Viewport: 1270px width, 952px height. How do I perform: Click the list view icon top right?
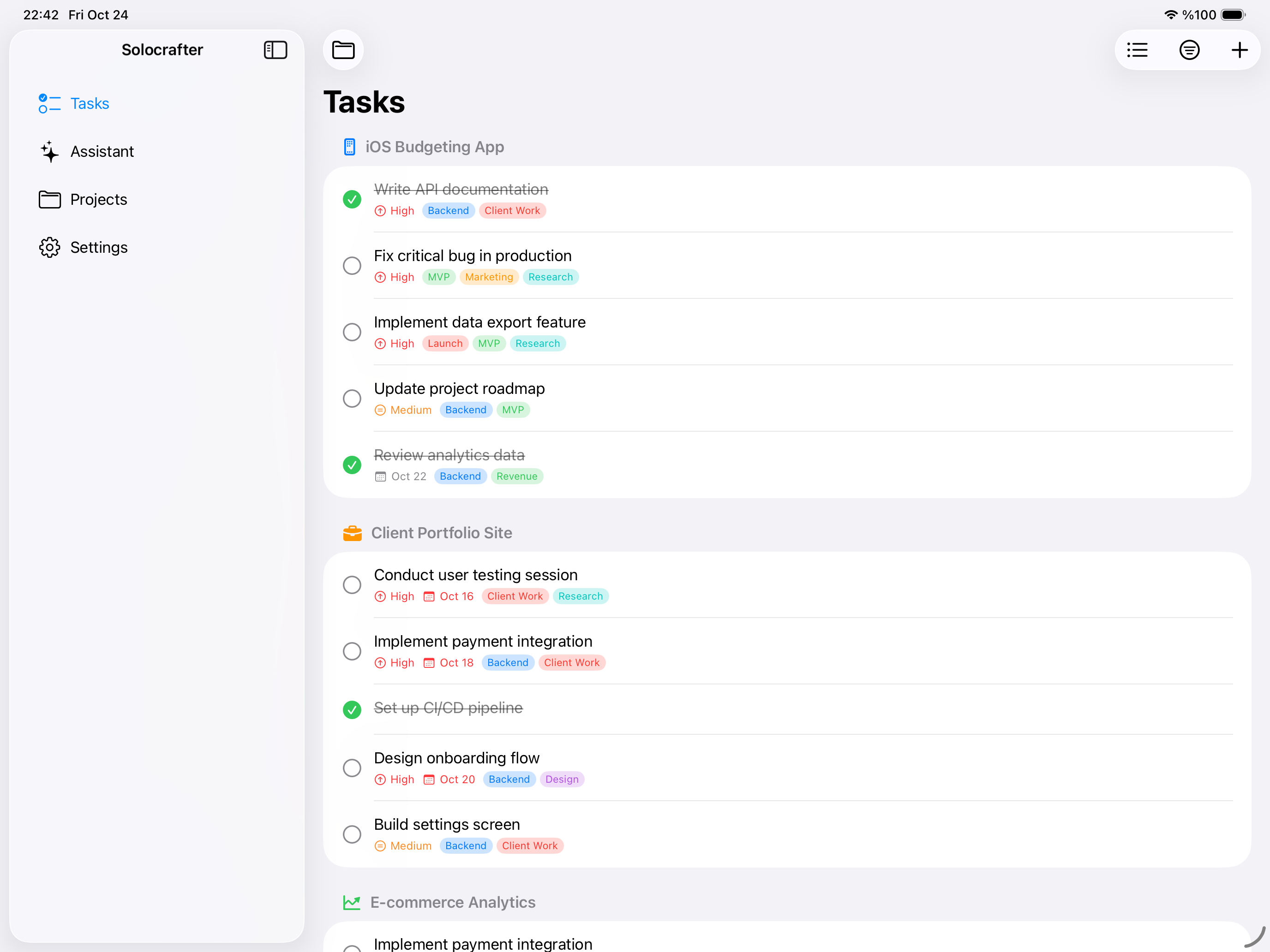coord(1137,50)
